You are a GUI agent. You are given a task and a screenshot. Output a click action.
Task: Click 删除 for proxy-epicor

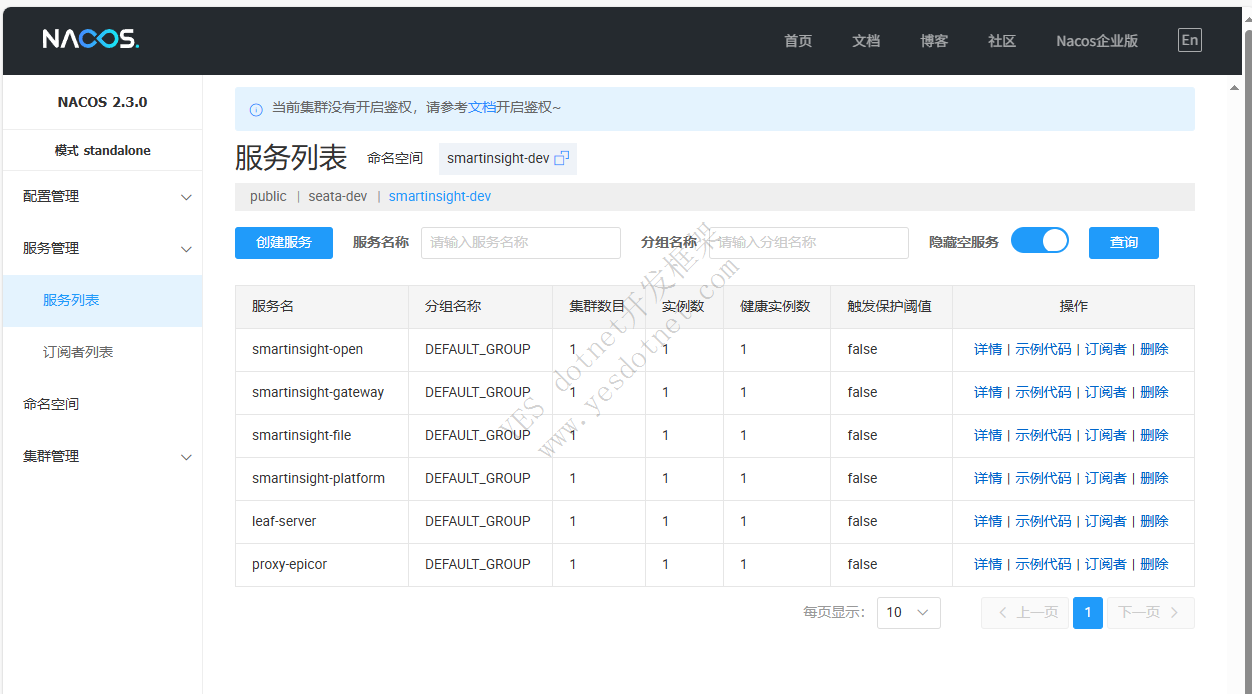[x=1154, y=565]
